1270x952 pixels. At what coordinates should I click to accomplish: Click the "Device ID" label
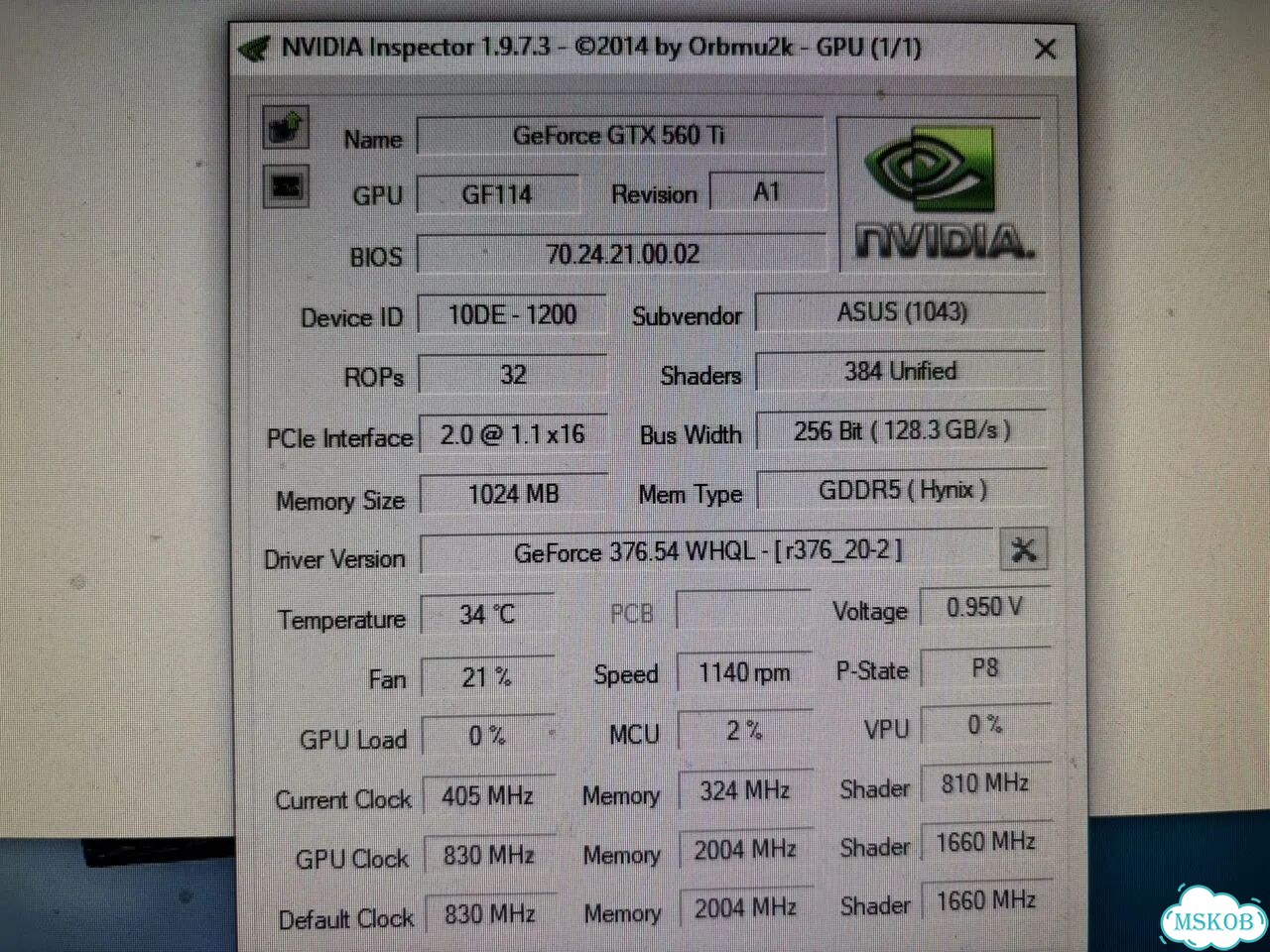click(352, 318)
